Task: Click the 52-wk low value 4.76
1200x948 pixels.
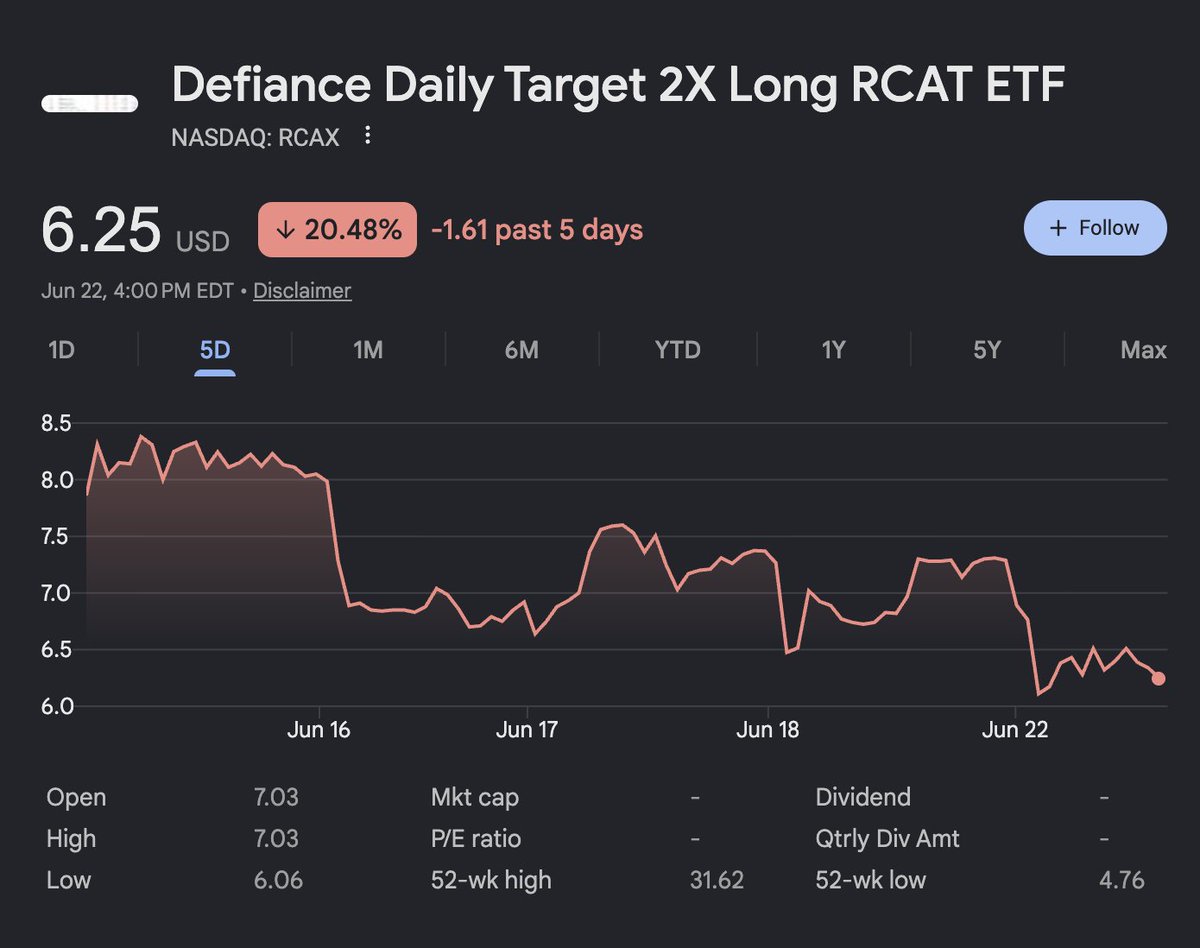Action: [1120, 880]
